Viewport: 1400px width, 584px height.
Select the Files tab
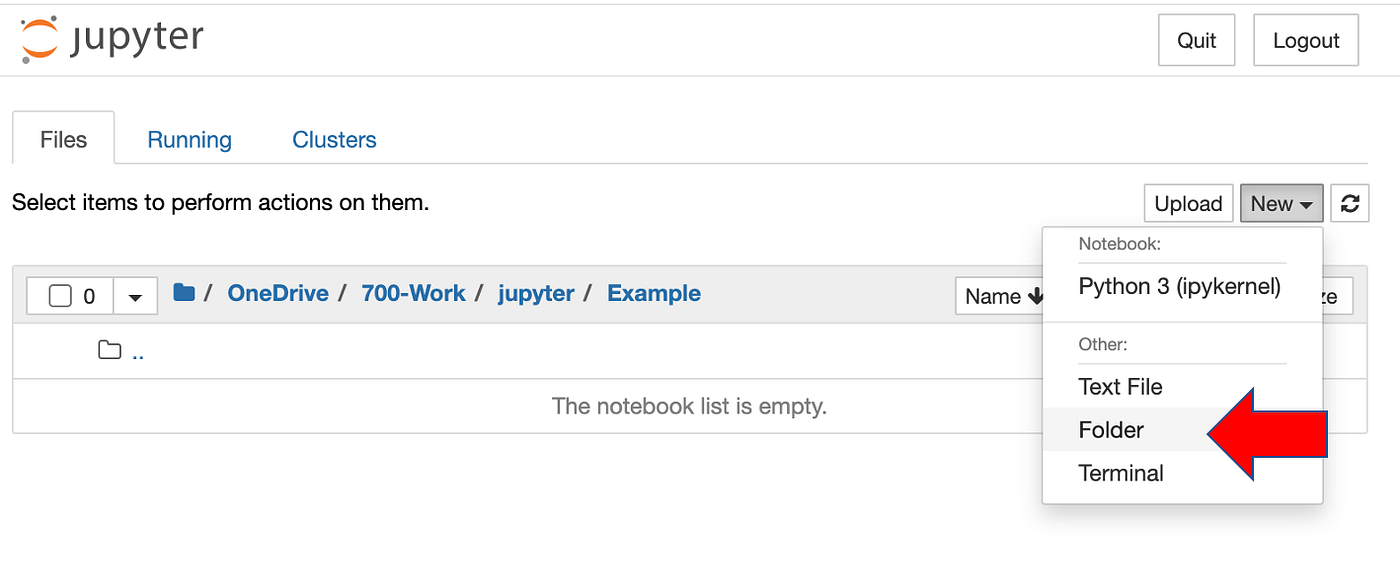pyautogui.click(x=63, y=139)
